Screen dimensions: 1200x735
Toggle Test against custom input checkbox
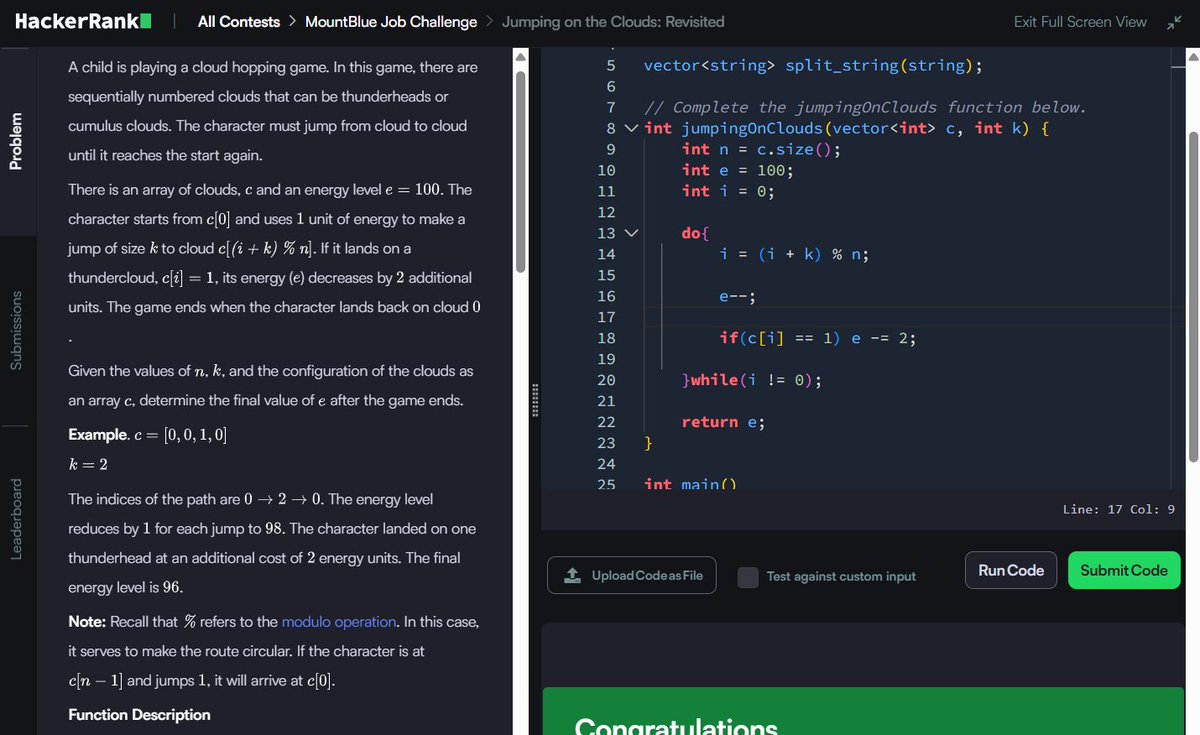coord(748,576)
